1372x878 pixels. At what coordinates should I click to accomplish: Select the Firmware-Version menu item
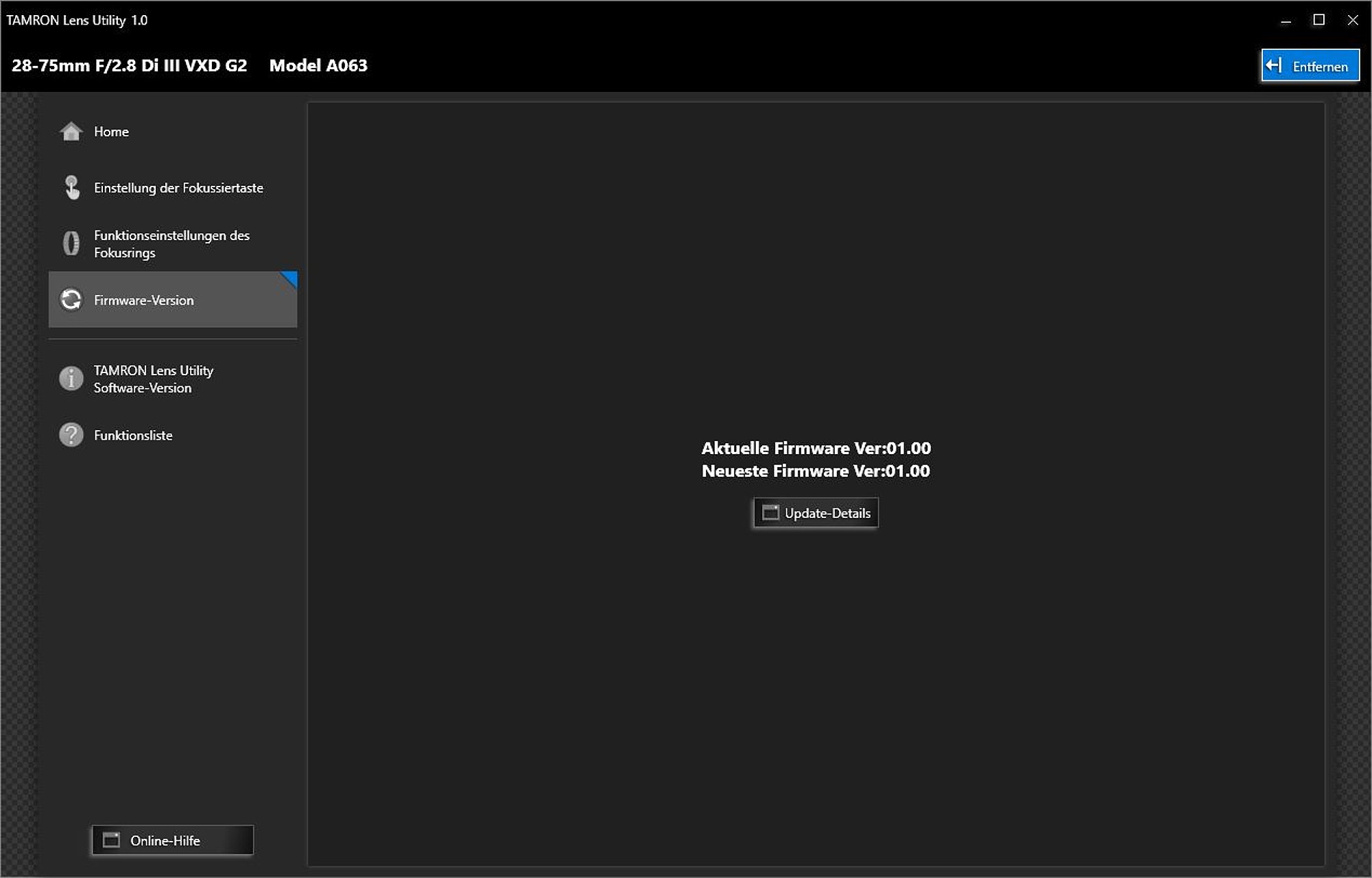pyautogui.click(x=173, y=300)
